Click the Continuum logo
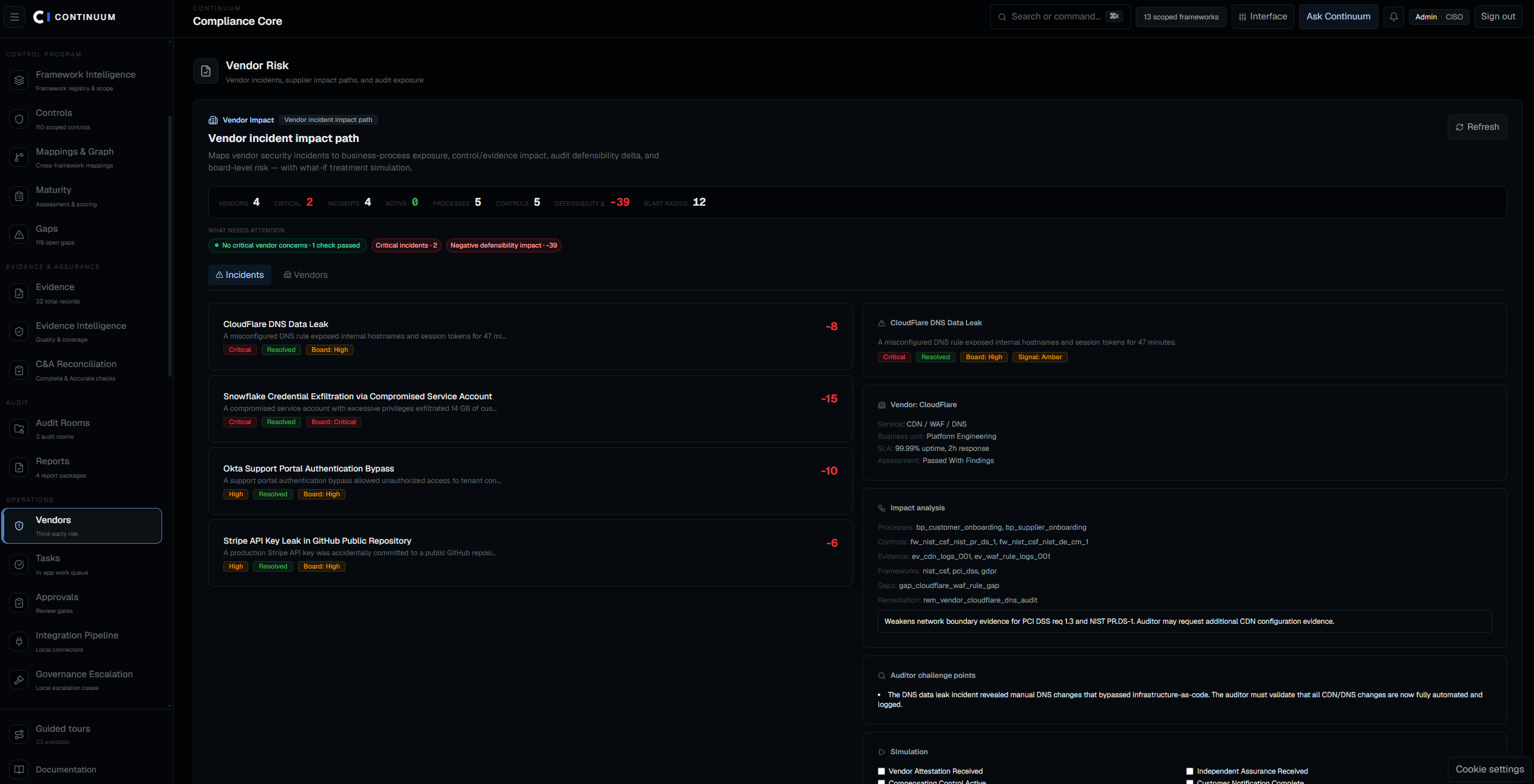Viewport: 1534px width, 784px height. pyautogui.click(x=74, y=17)
